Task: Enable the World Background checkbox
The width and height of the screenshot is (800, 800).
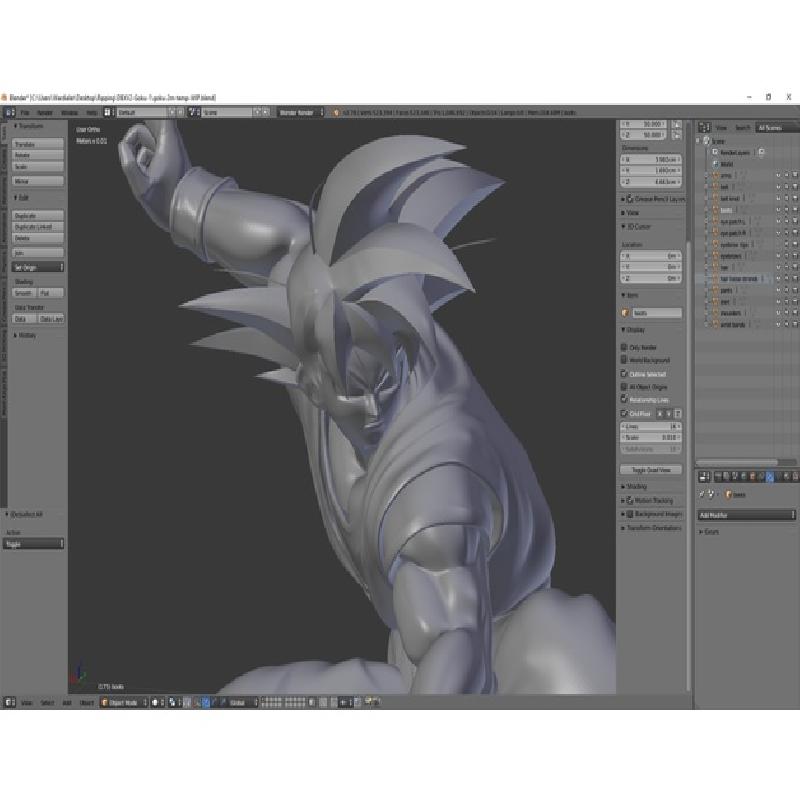Action: [x=624, y=360]
